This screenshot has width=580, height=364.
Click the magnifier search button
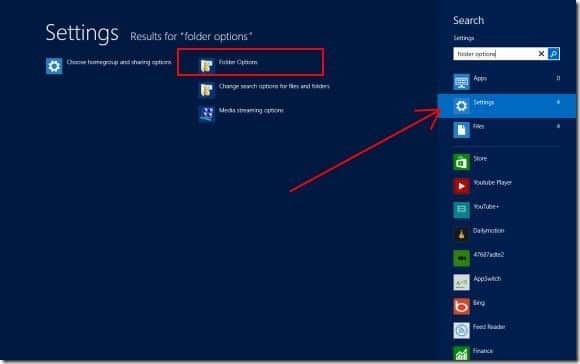pyautogui.click(x=554, y=54)
